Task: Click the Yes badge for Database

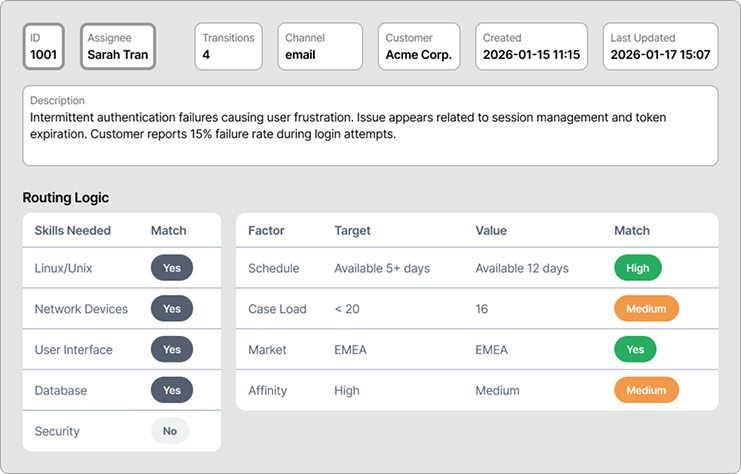Action: [172, 390]
